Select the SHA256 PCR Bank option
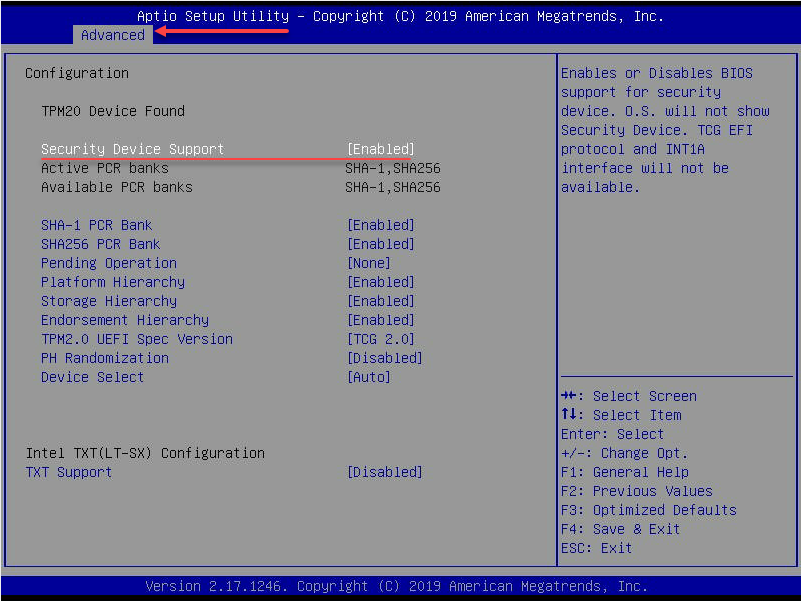The height and width of the screenshot is (601, 801). (100, 244)
